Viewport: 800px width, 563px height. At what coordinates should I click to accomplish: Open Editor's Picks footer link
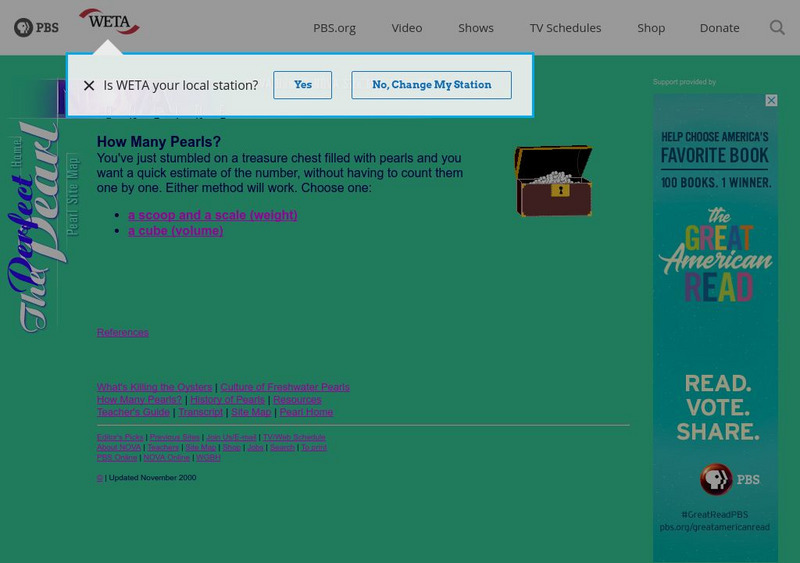pyautogui.click(x=120, y=437)
